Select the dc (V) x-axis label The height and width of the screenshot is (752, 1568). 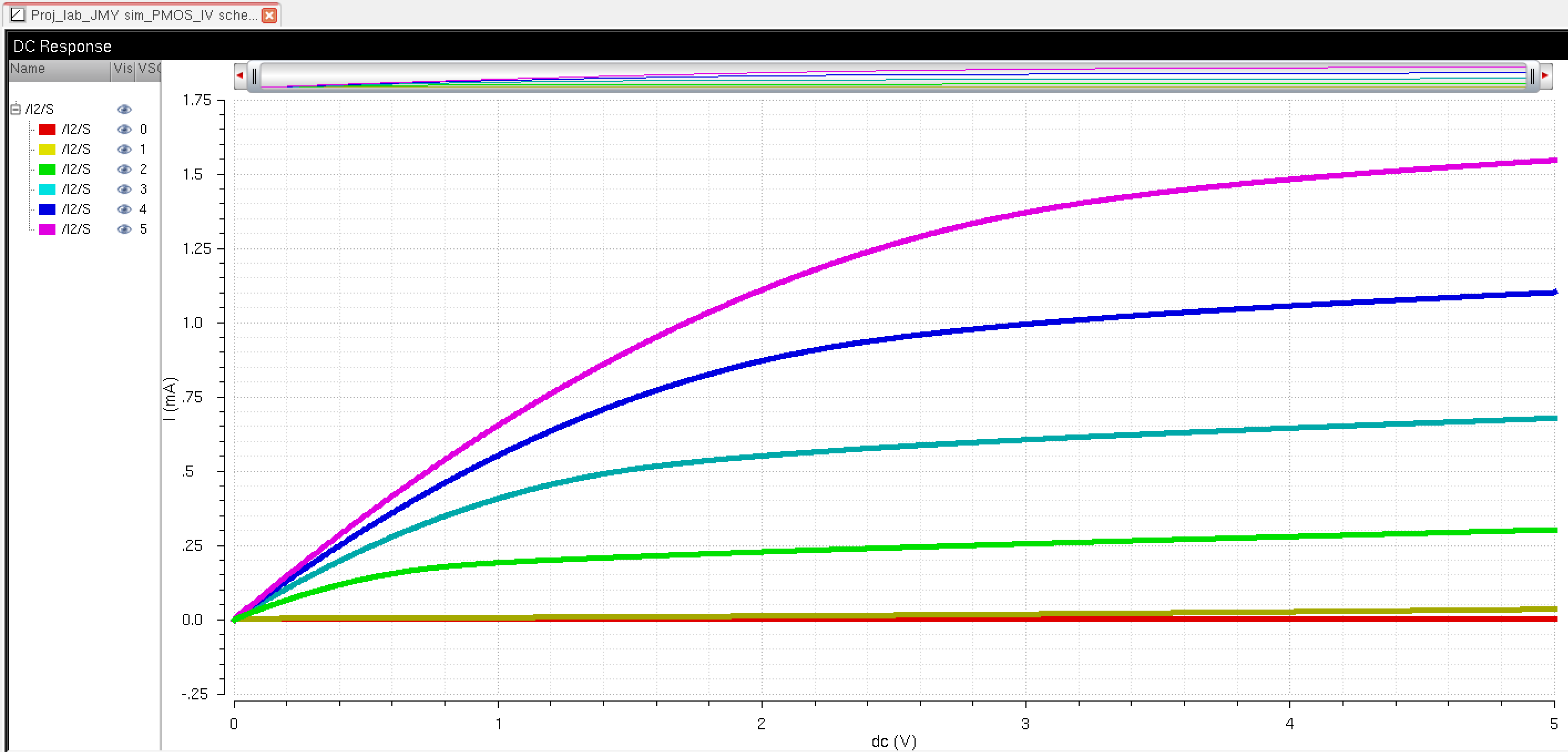(x=893, y=740)
